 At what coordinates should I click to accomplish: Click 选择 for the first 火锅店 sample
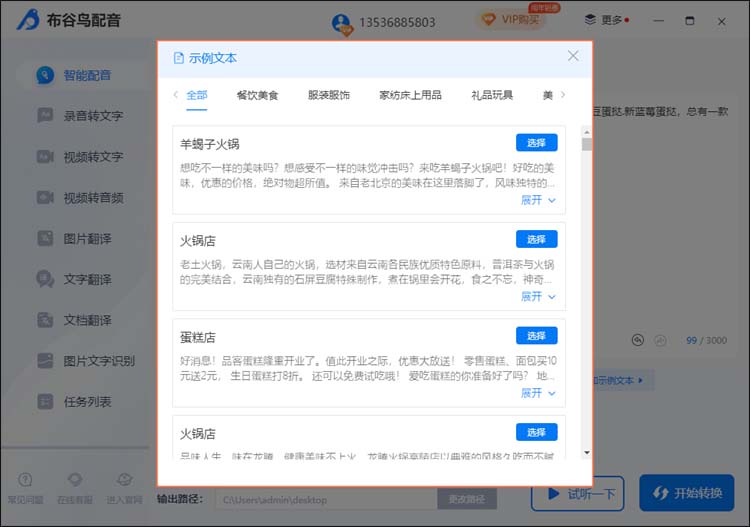[x=537, y=239]
